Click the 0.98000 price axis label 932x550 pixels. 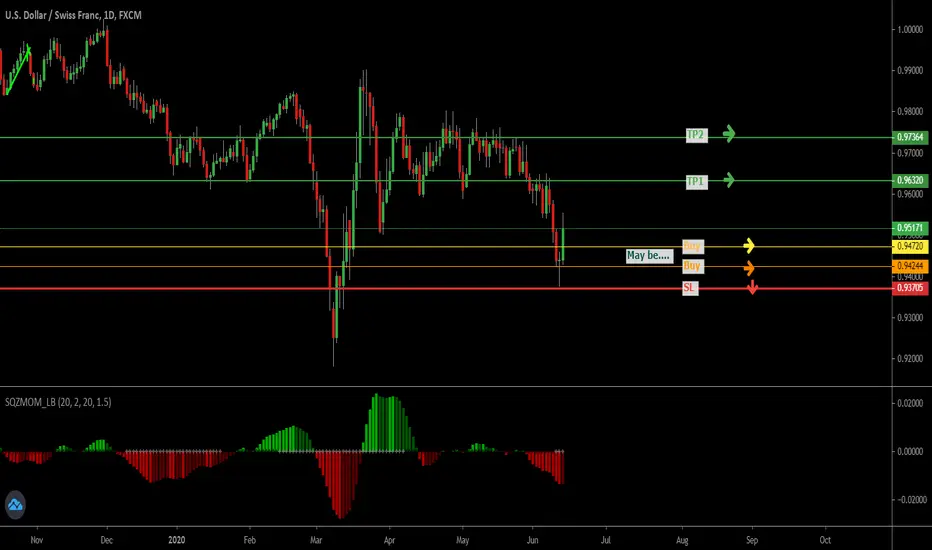(x=910, y=111)
